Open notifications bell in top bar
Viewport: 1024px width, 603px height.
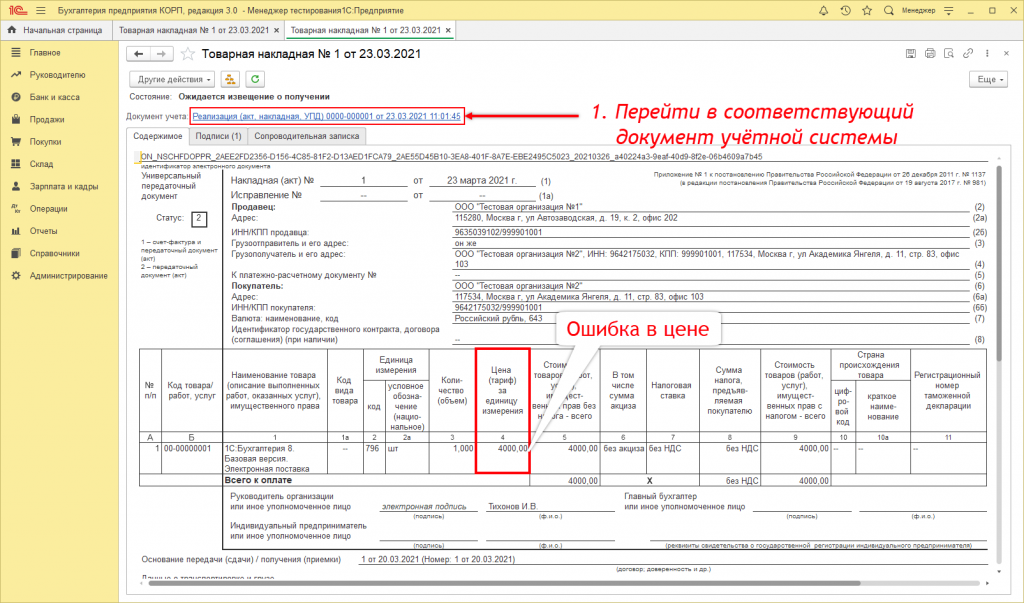[824, 10]
